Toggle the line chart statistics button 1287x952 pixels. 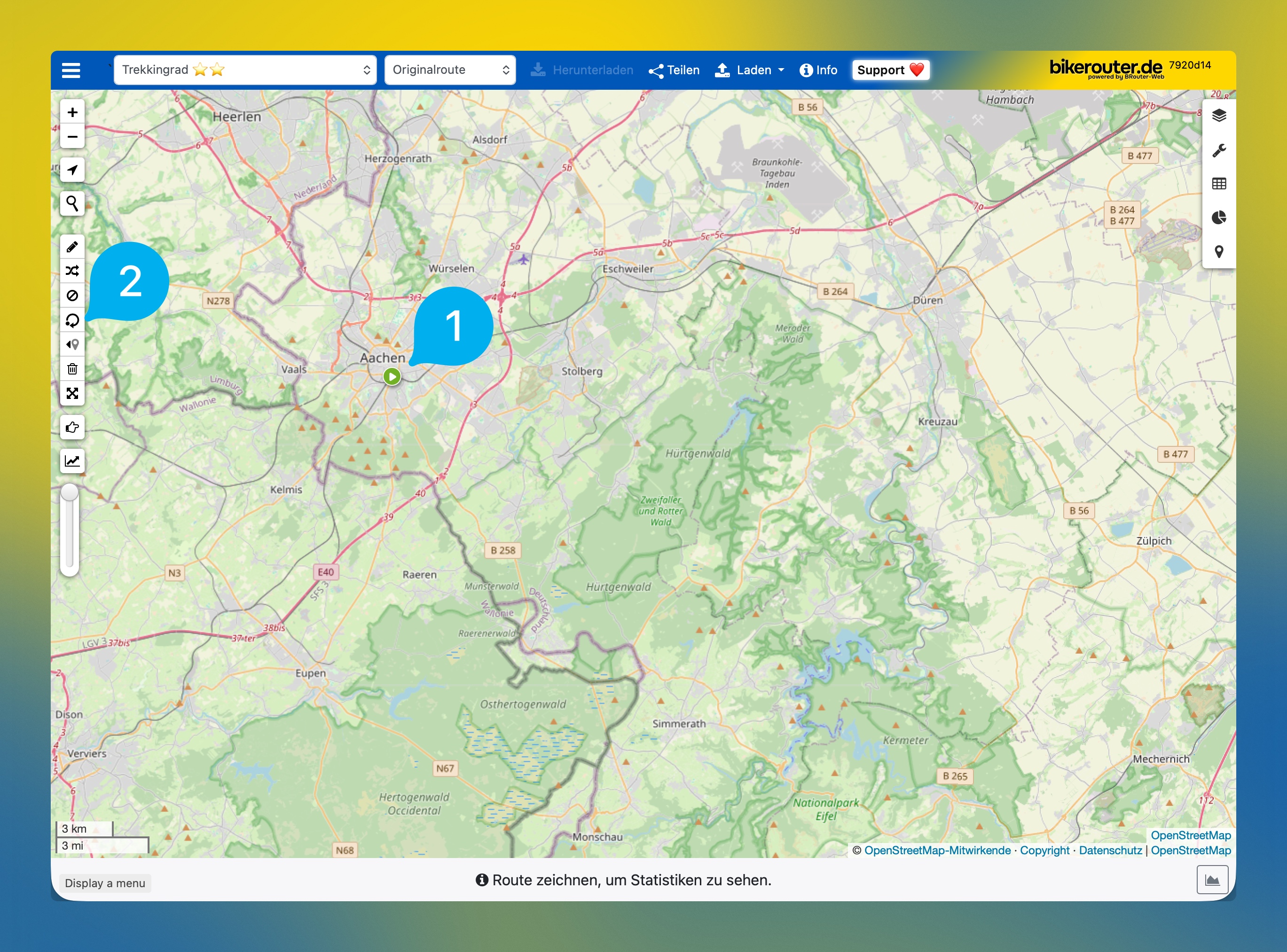click(72, 461)
